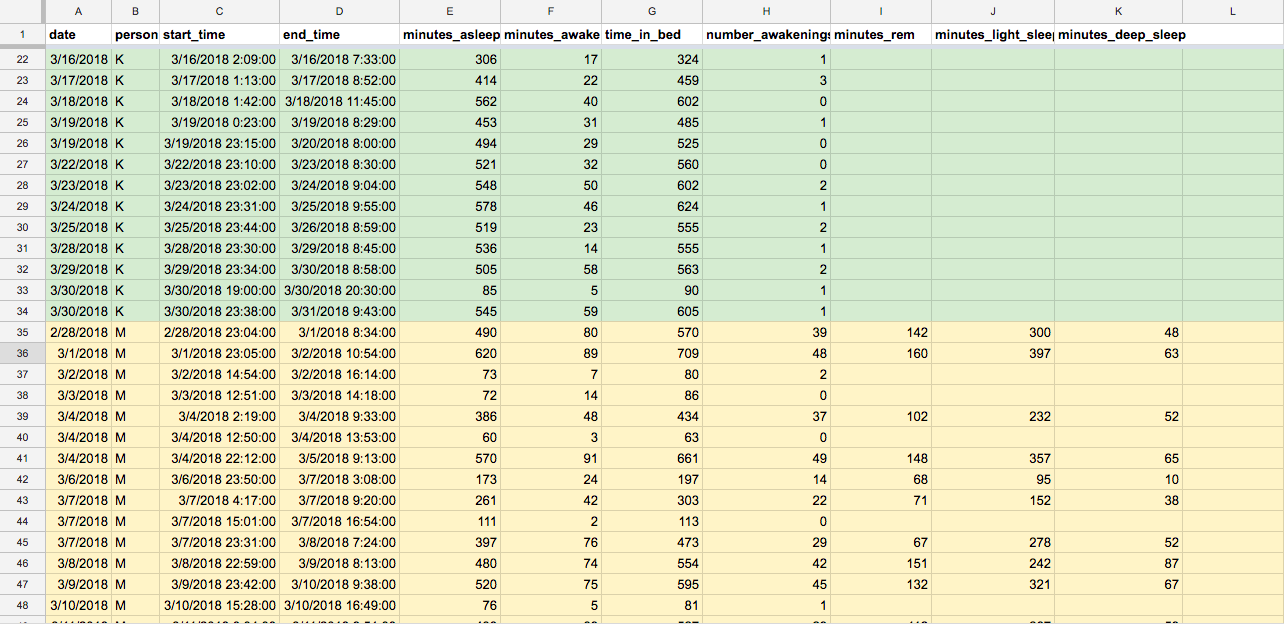Select minutes light sleep value 397
This screenshot has width=1284, height=624.
993,353
